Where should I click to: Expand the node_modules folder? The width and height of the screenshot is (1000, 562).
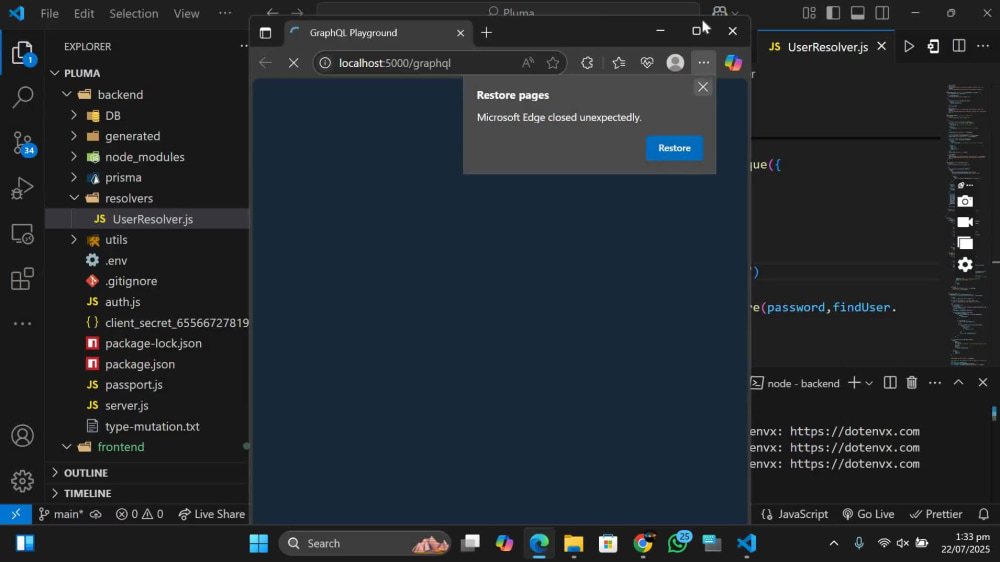pyautogui.click(x=74, y=157)
